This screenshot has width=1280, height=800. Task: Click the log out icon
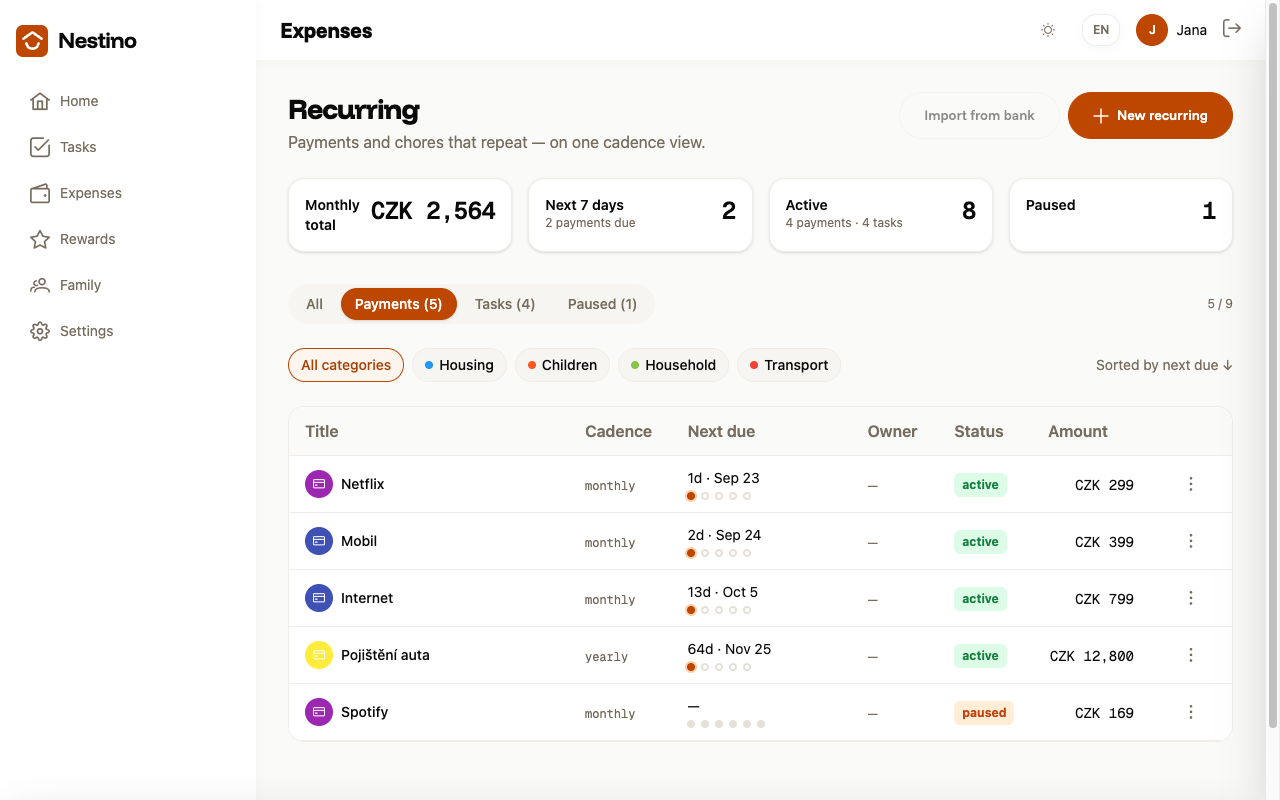(x=1232, y=29)
